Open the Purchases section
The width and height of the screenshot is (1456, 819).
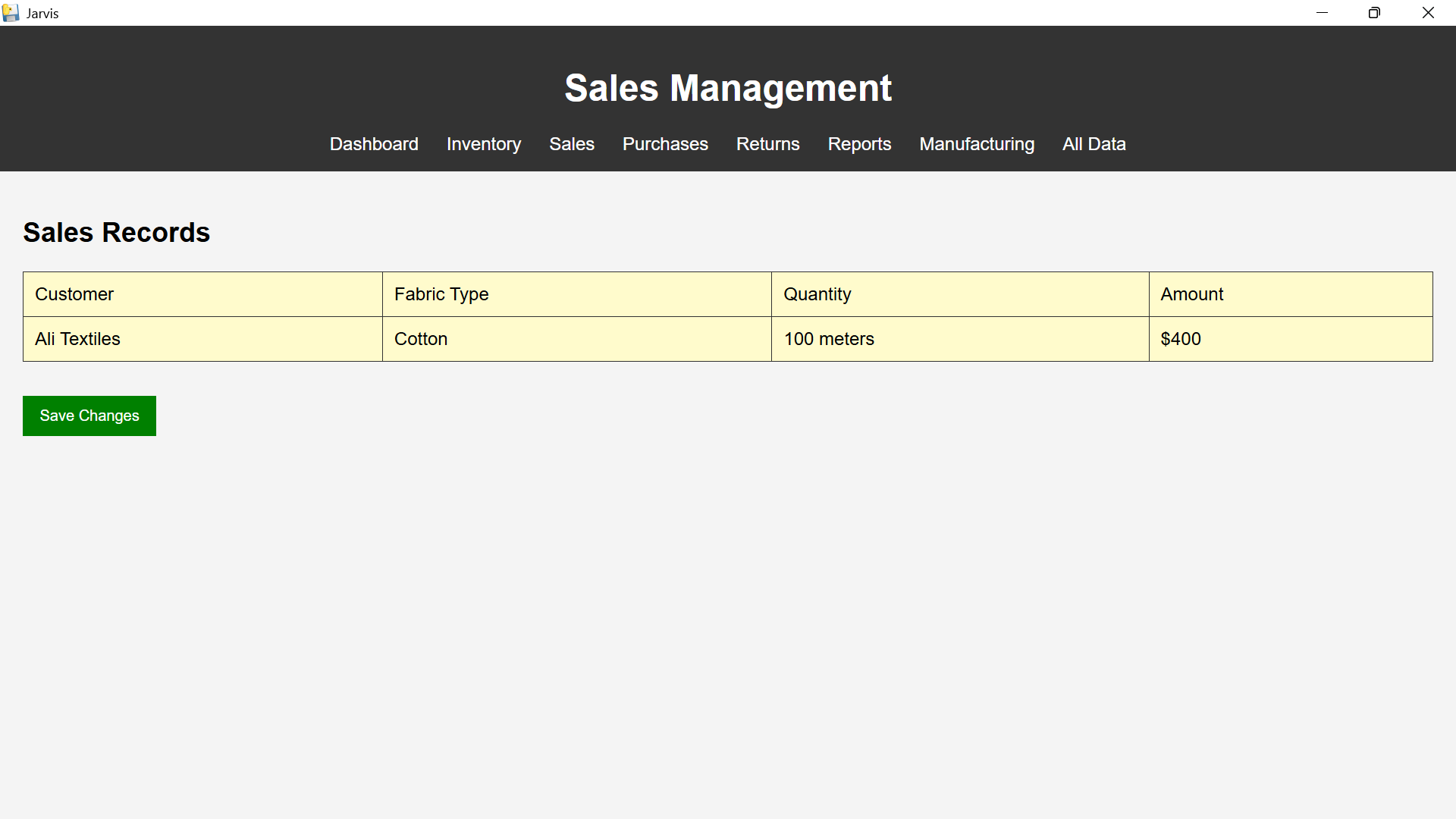point(665,144)
